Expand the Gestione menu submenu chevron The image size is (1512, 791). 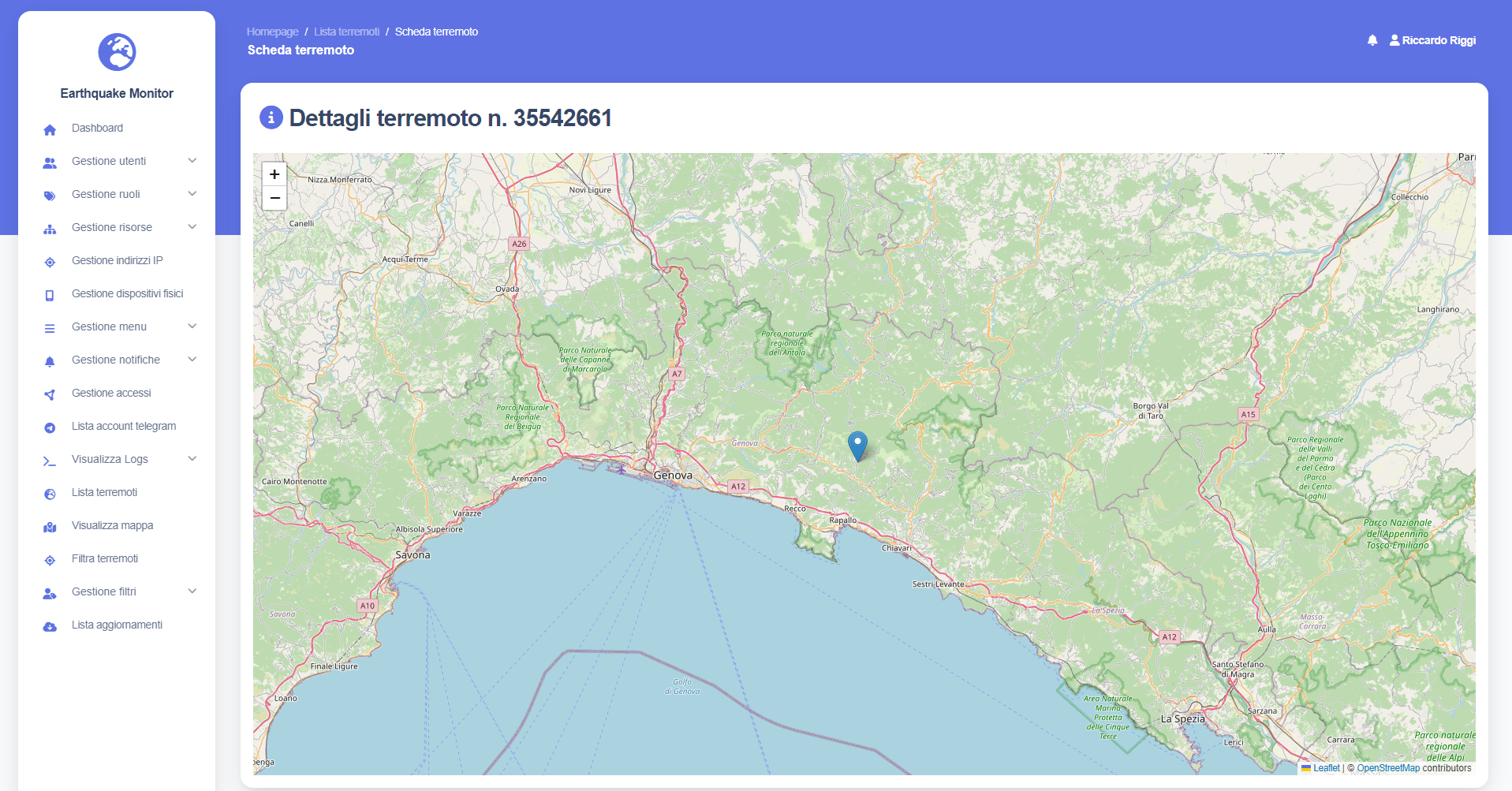coord(192,326)
